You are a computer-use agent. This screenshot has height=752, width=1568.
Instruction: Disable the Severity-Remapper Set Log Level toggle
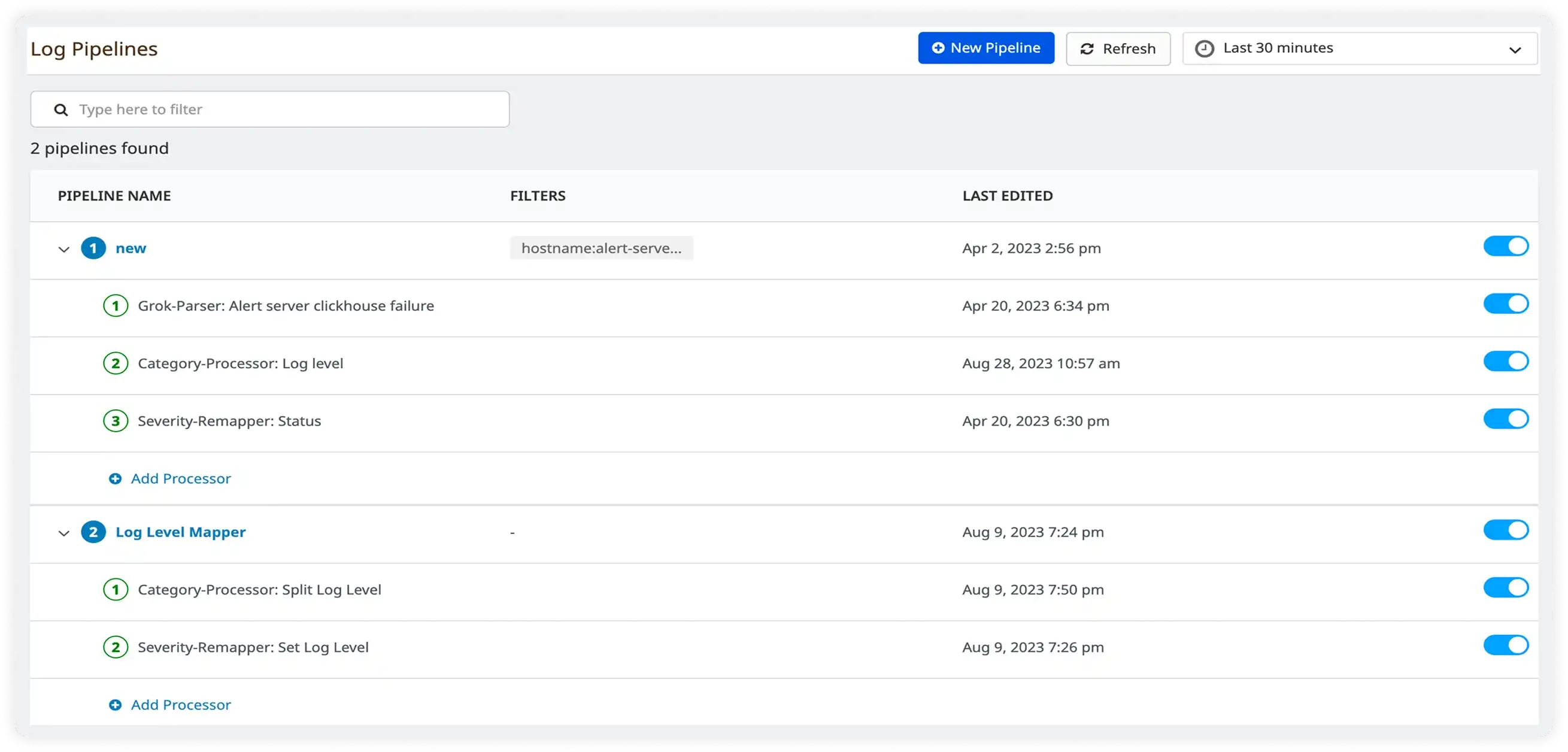pos(1505,645)
